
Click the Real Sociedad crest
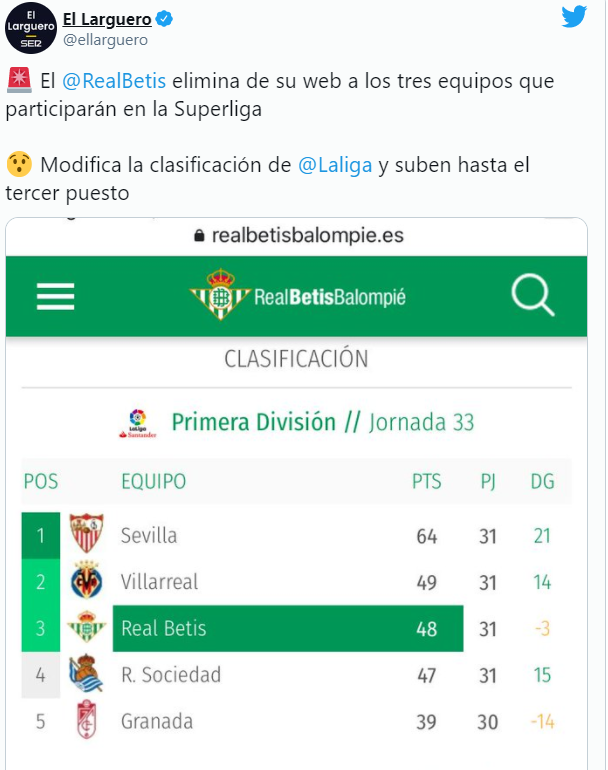[86, 673]
